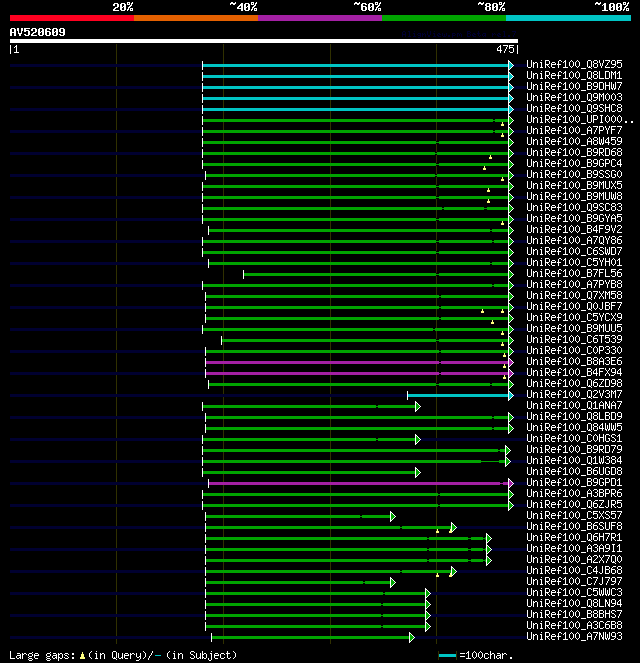Select UniRef100_C7J797 label
Viewport: 640px width, 663px height.
pyautogui.click(x=574, y=581)
